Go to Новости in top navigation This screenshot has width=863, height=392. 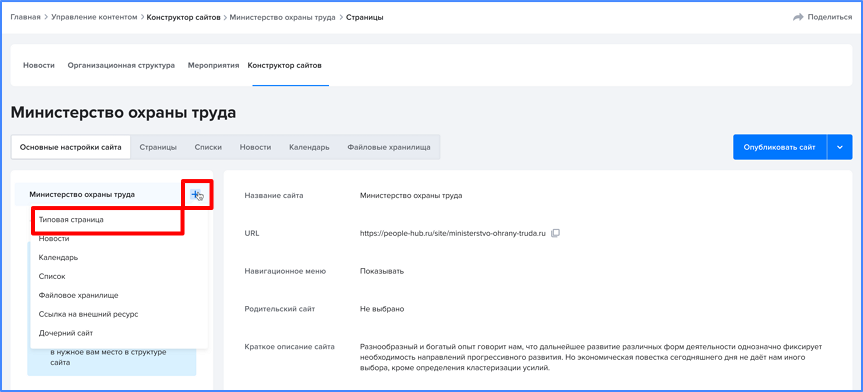coord(39,66)
